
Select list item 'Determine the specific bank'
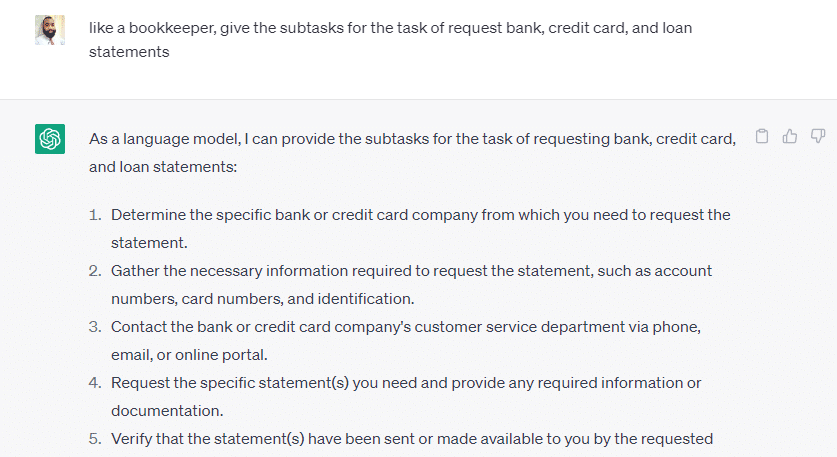[421, 228]
